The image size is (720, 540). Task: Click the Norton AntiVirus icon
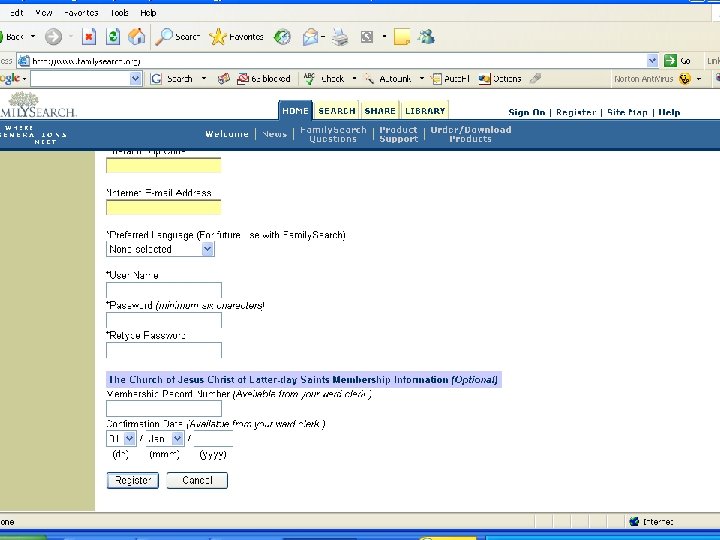click(x=685, y=79)
